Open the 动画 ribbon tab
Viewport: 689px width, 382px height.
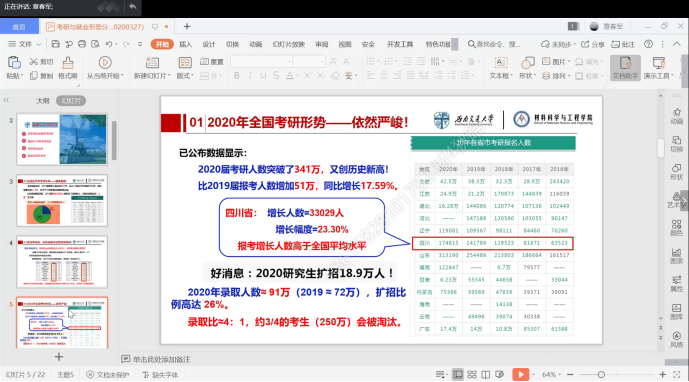pyautogui.click(x=255, y=44)
